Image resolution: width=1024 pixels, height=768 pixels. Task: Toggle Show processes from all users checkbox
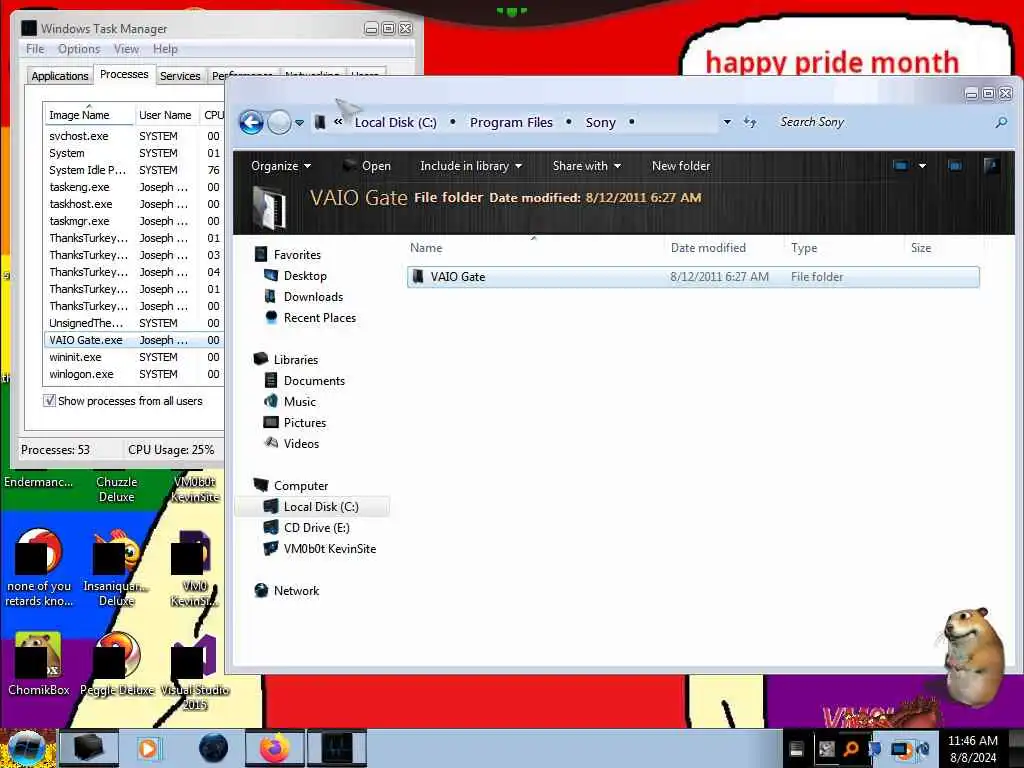(49, 401)
